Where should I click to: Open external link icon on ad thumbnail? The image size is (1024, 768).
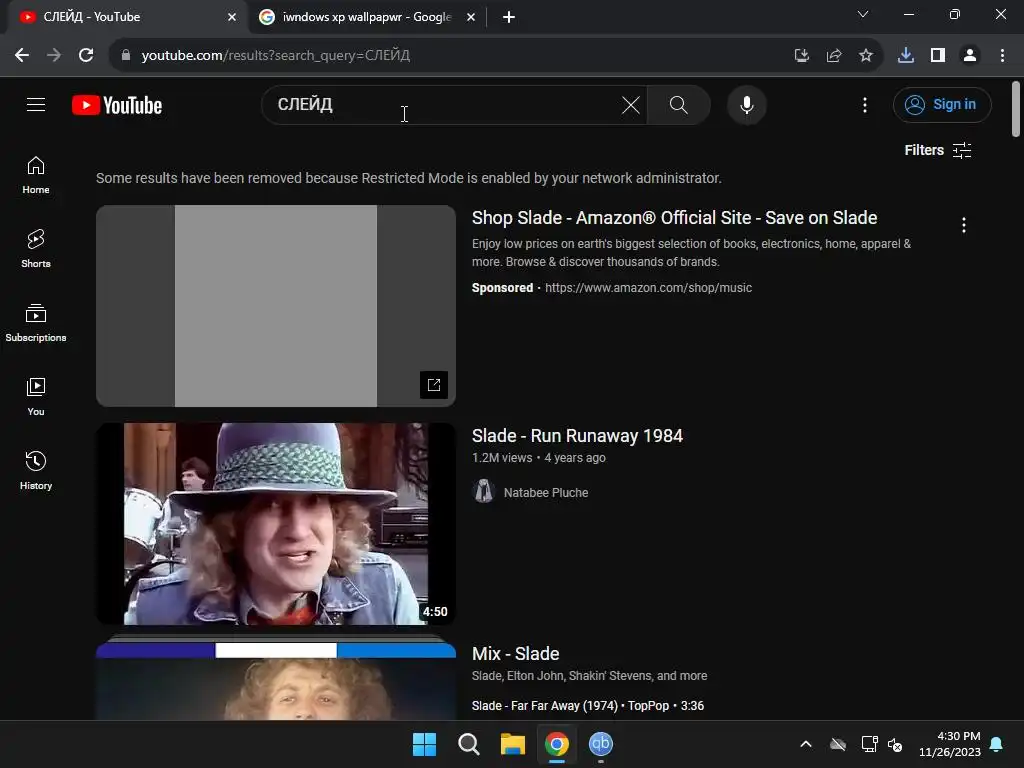434,385
